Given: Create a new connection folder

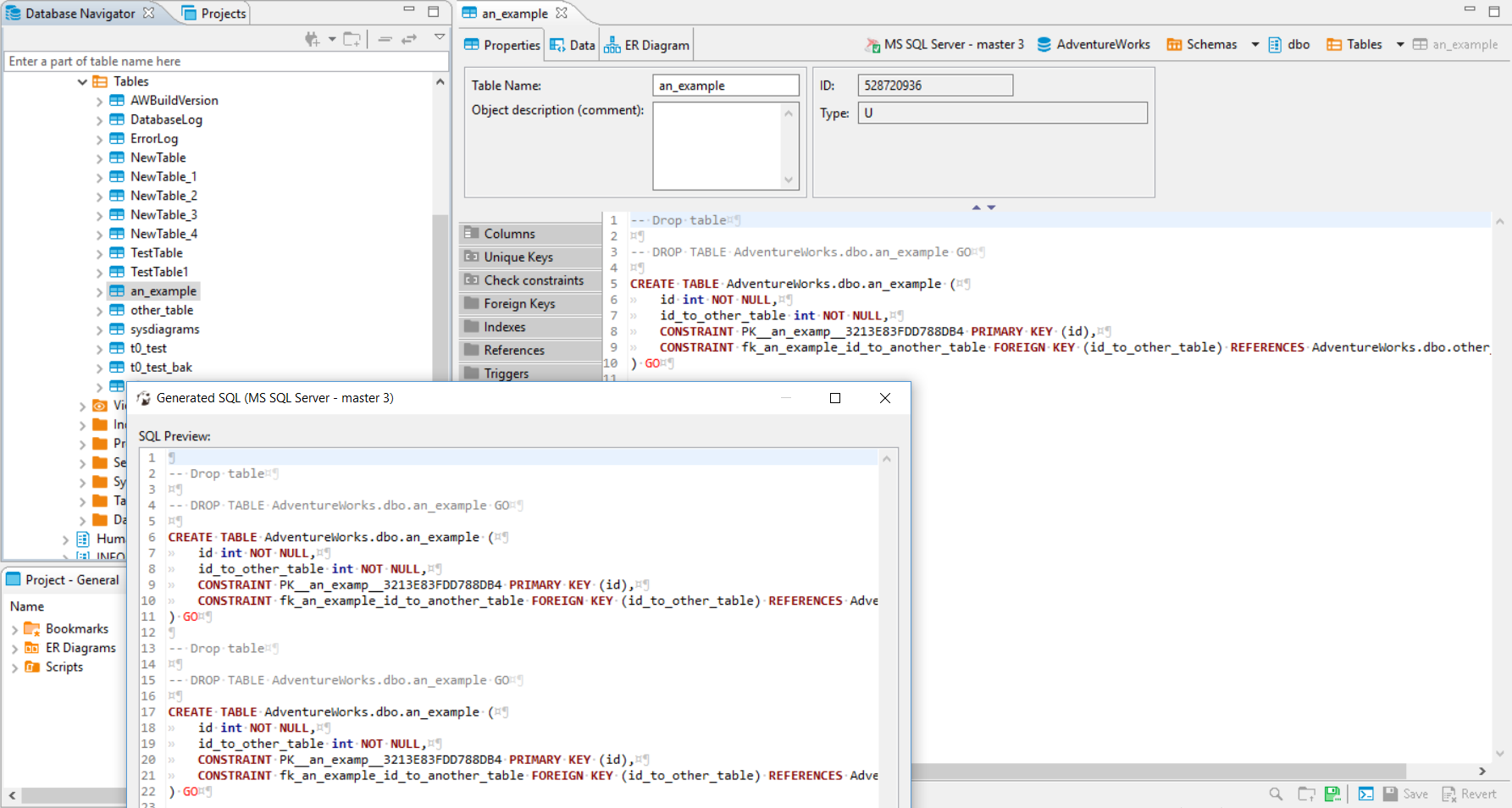Looking at the screenshot, I should [352, 39].
